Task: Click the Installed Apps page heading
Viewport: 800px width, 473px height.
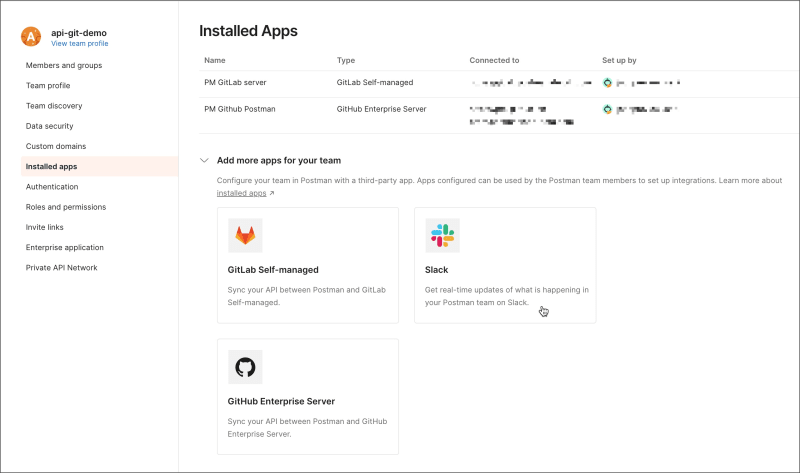Action: (248, 31)
